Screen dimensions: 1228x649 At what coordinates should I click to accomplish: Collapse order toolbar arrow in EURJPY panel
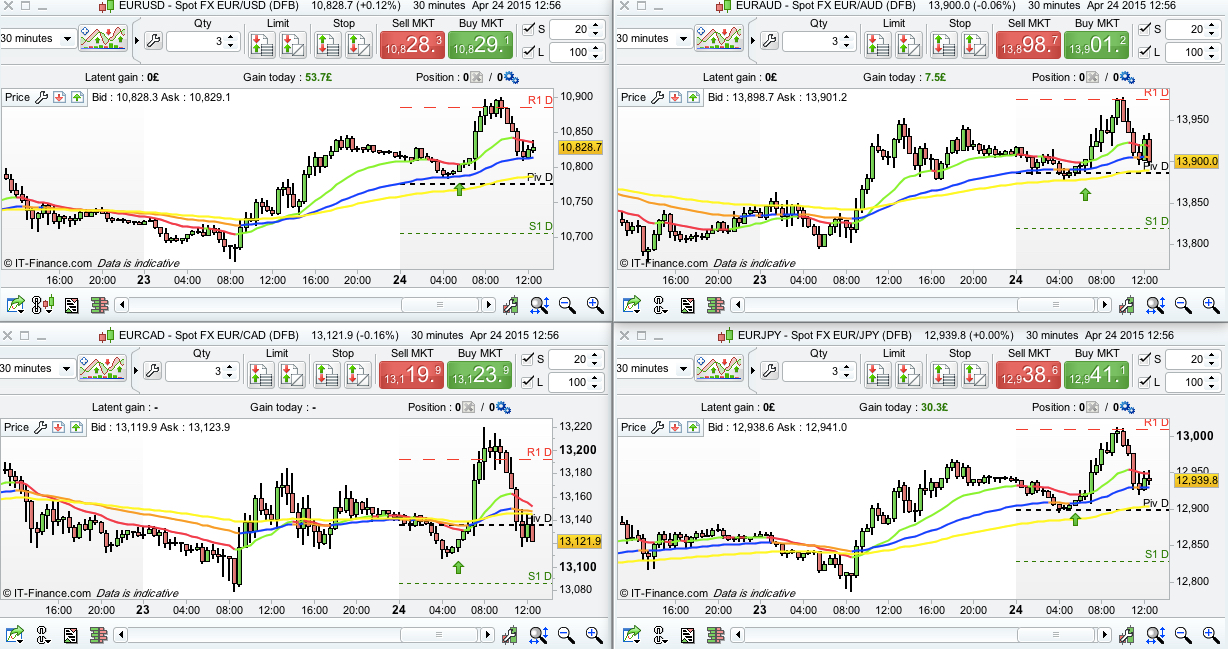pos(752,371)
